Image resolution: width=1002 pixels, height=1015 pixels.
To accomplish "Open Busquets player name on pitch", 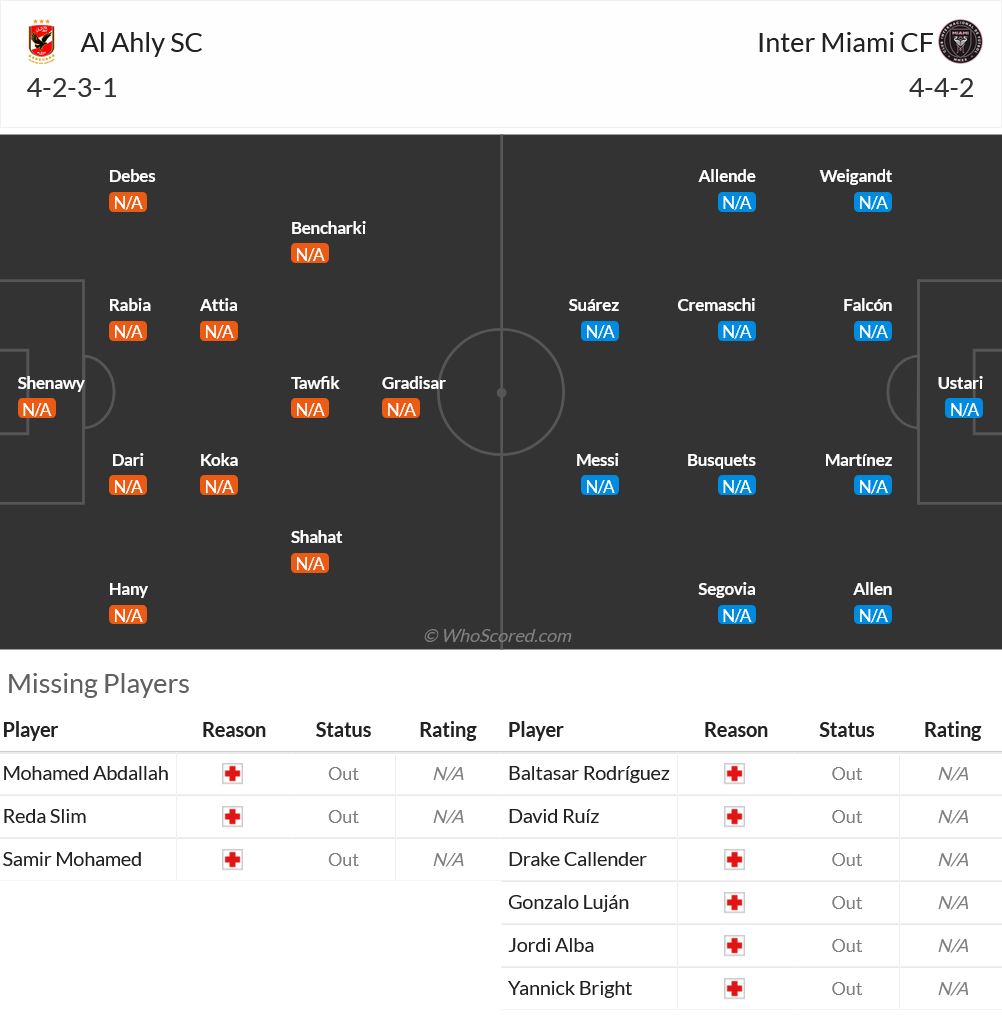I will [721, 460].
